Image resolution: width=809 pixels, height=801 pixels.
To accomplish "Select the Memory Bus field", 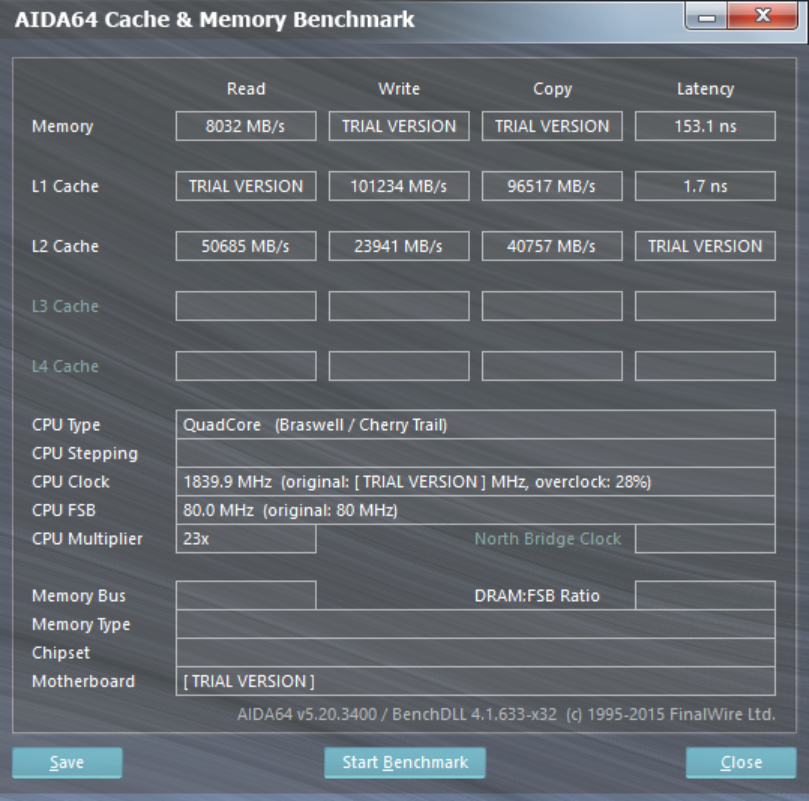I will (245, 596).
